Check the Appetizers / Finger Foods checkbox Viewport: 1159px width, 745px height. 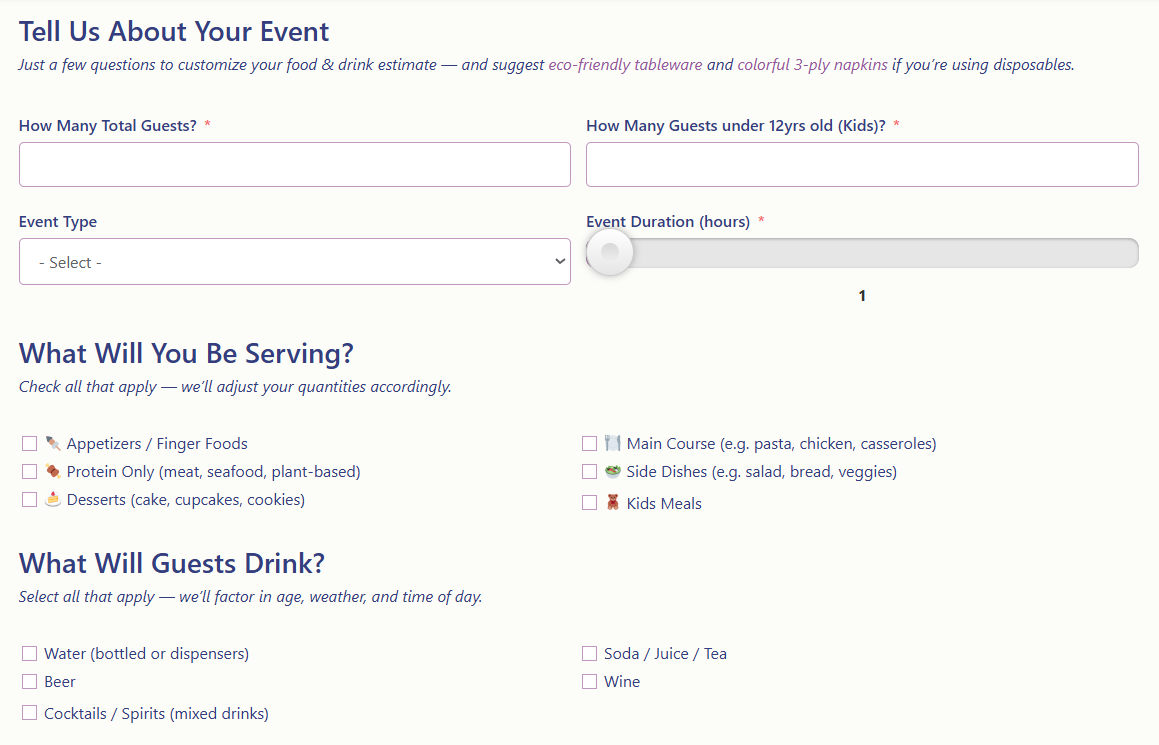[x=30, y=443]
